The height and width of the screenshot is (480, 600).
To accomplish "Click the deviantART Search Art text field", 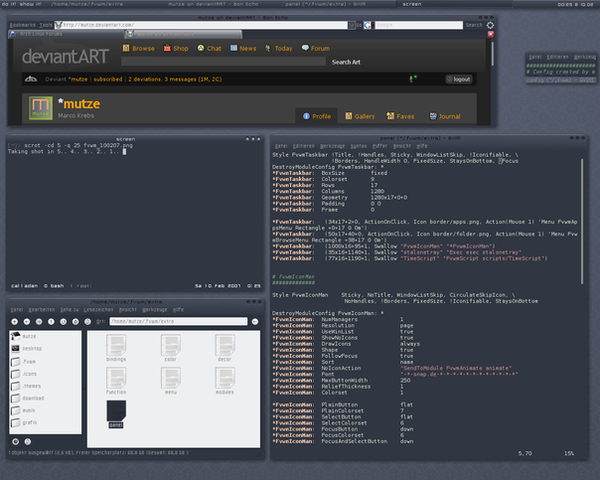I will click(223, 62).
